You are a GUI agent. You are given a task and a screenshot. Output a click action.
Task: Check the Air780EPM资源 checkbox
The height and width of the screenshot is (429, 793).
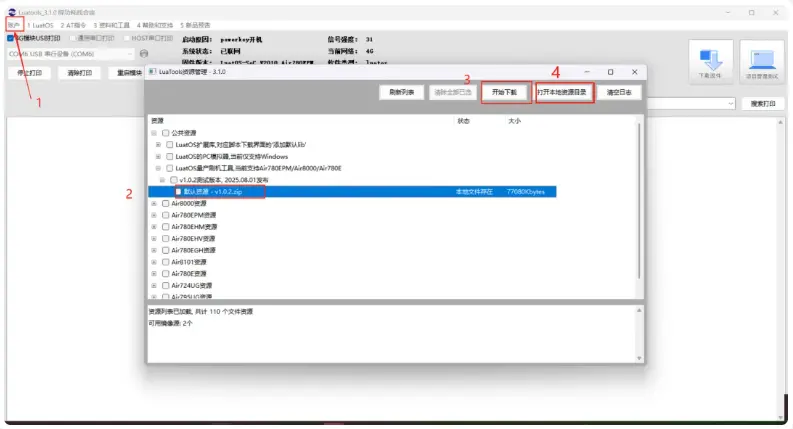165,215
